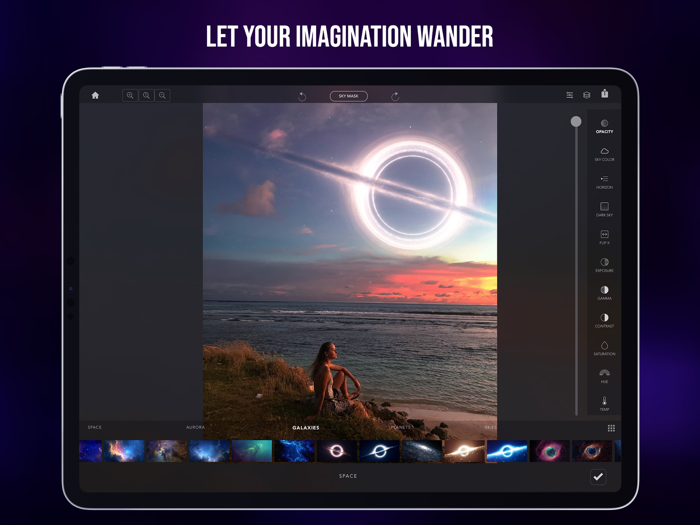This screenshot has height=525, width=700.
Task: Choose the golden glowing black hole thumbnail
Action: (x=464, y=451)
